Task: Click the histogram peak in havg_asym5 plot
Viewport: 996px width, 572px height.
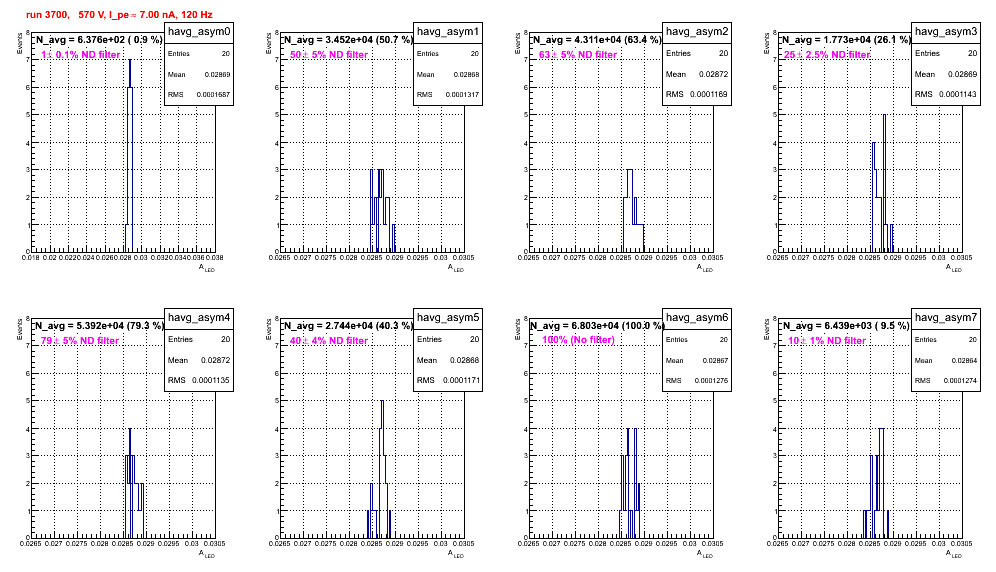Action: coord(382,402)
